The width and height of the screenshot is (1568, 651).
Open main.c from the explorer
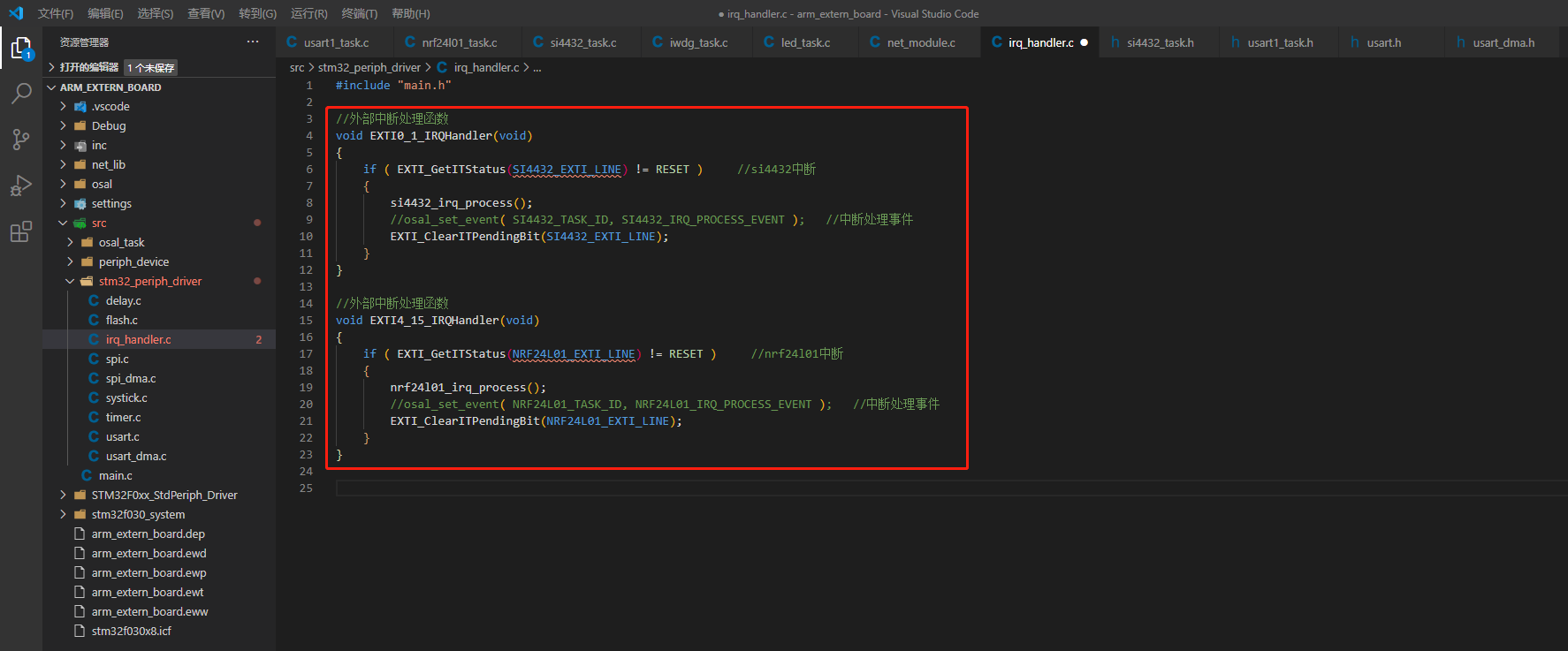pyautogui.click(x=115, y=475)
